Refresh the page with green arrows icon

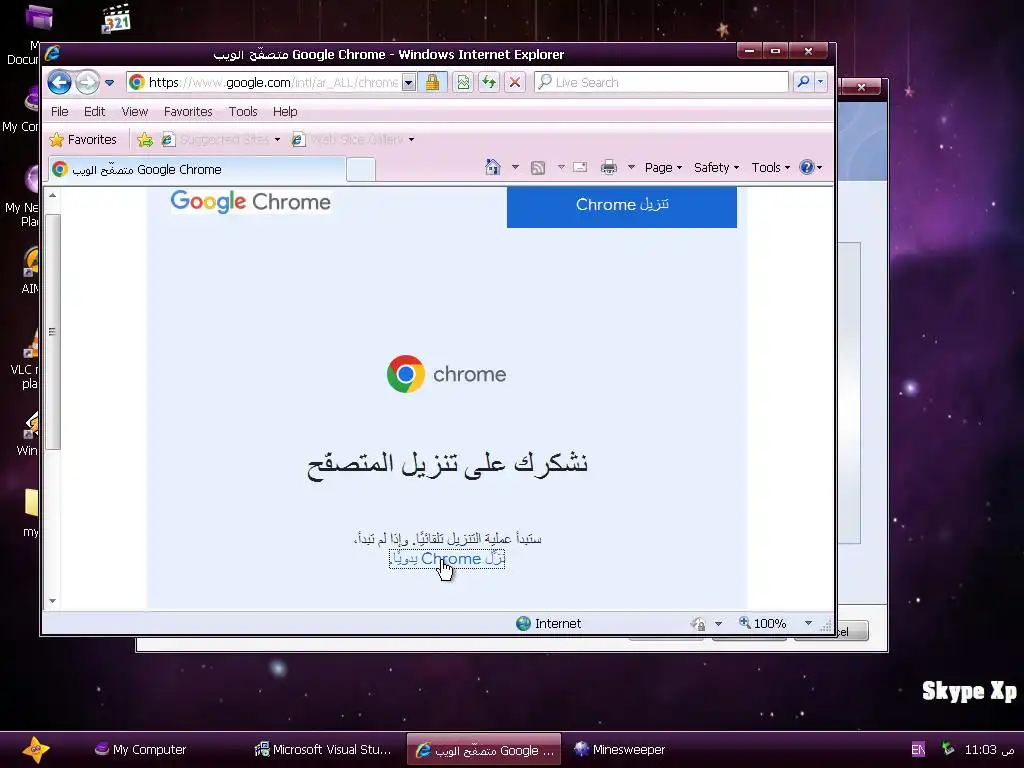[488, 82]
